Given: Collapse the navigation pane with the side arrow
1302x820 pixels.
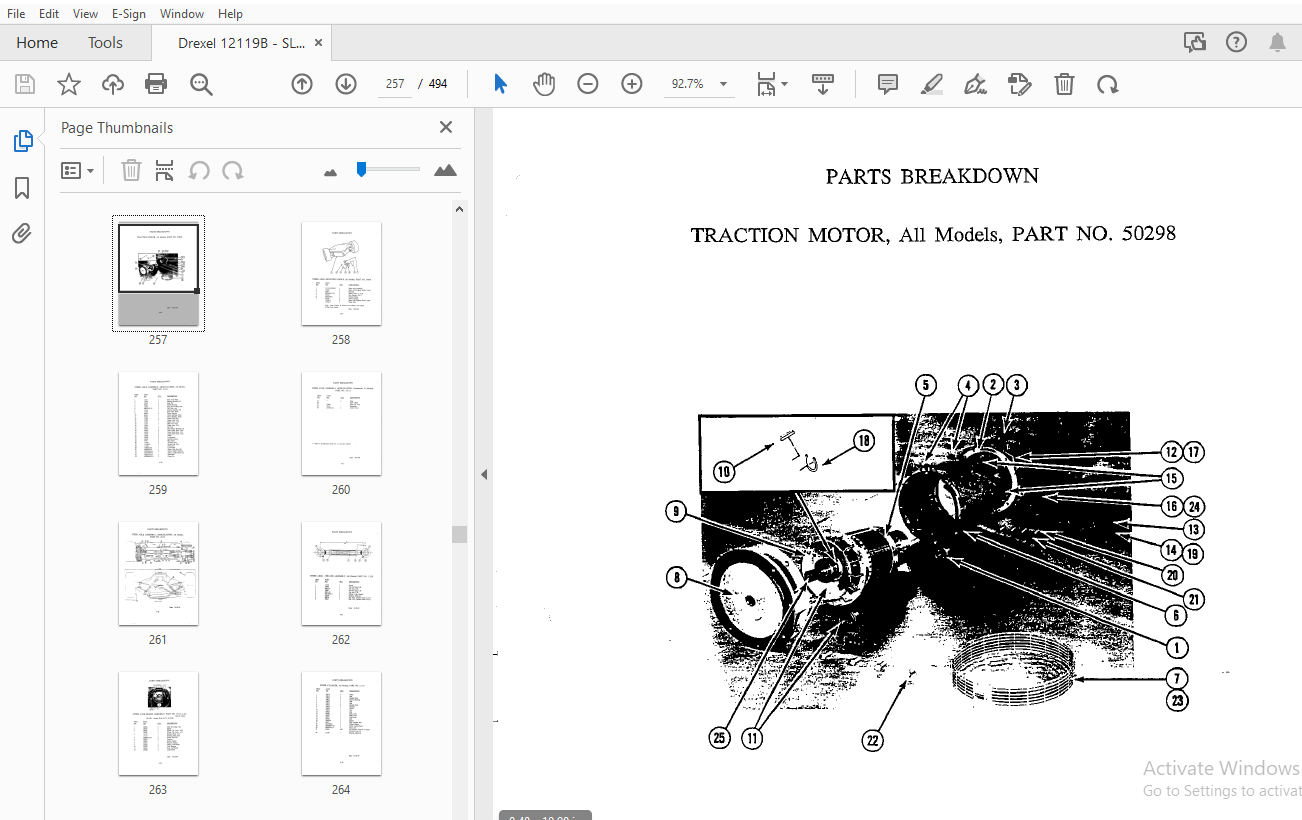Looking at the screenshot, I should 484,474.
